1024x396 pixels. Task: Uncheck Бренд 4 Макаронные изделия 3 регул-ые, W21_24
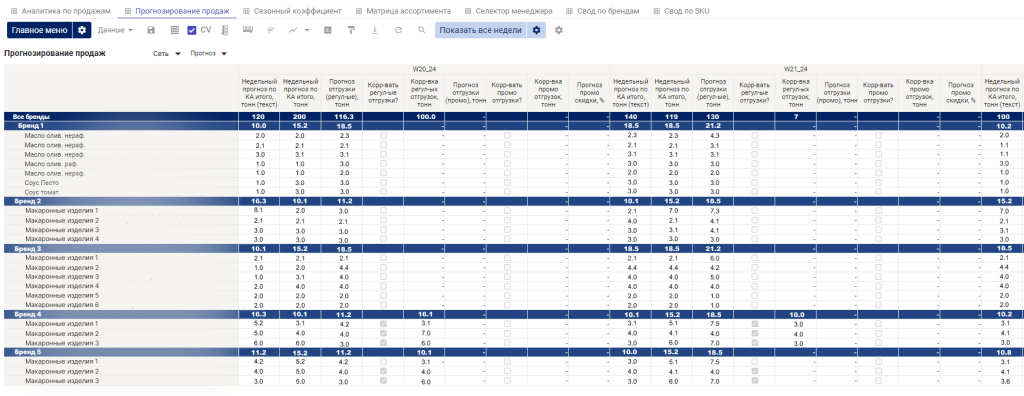pyautogui.click(x=754, y=343)
